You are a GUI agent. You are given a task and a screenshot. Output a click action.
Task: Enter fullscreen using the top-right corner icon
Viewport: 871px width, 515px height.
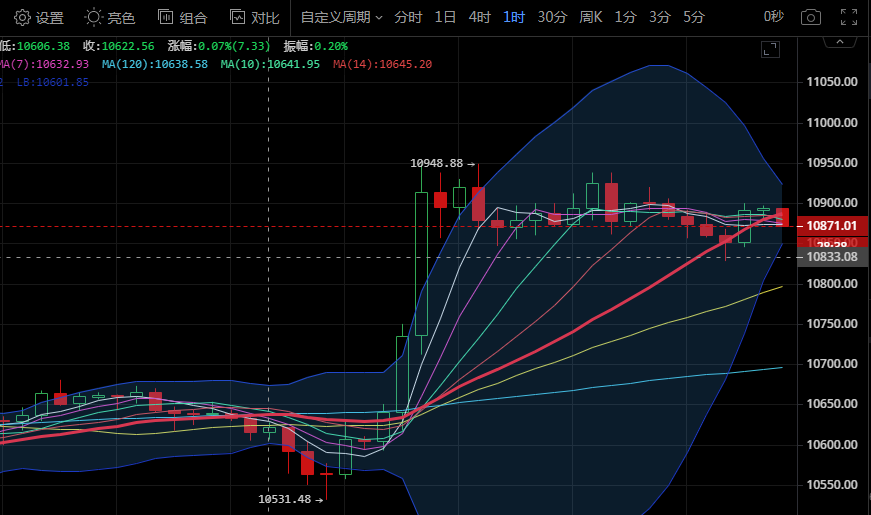pyautogui.click(x=848, y=17)
